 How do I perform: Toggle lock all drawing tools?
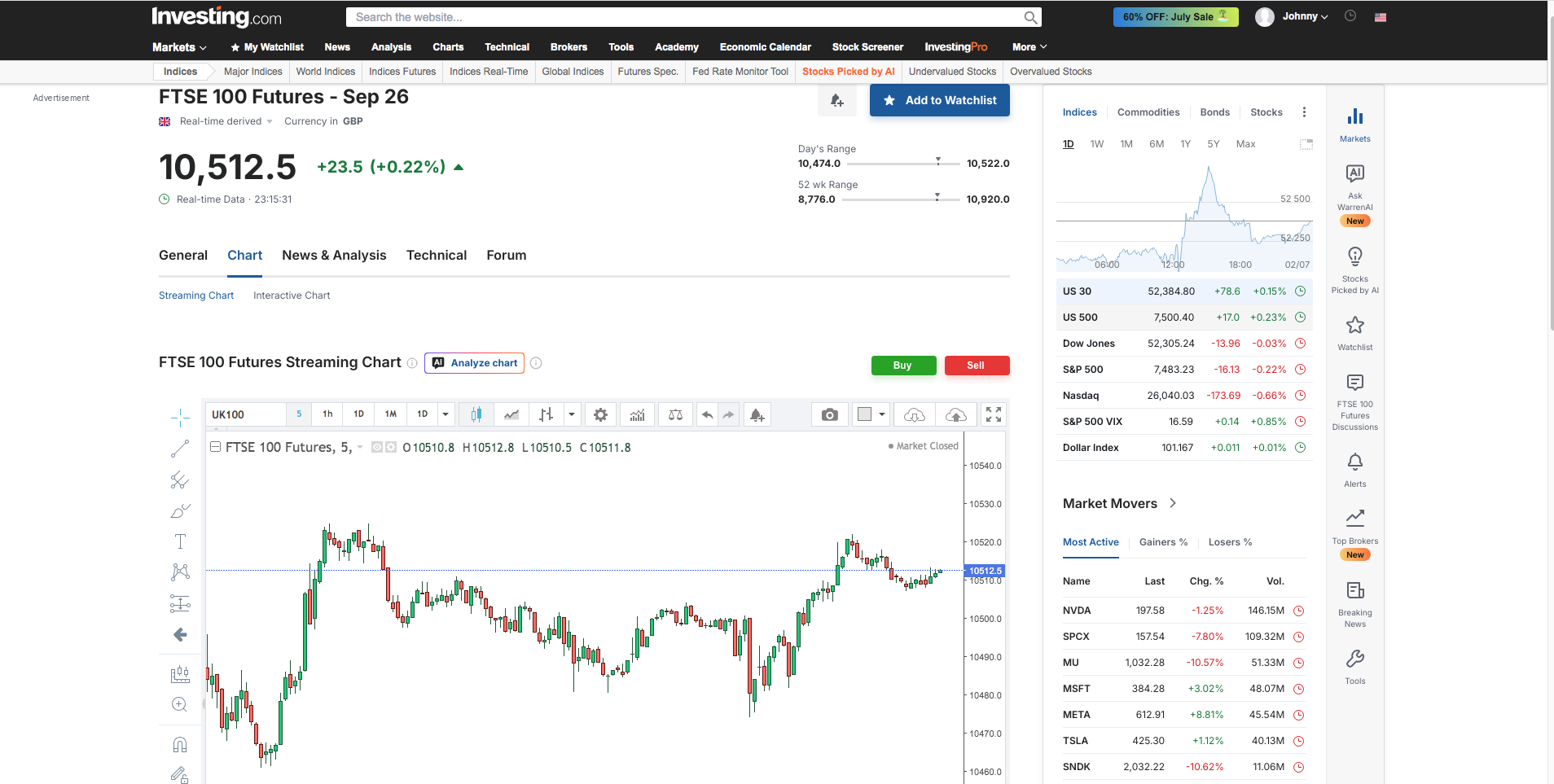pos(180,775)
